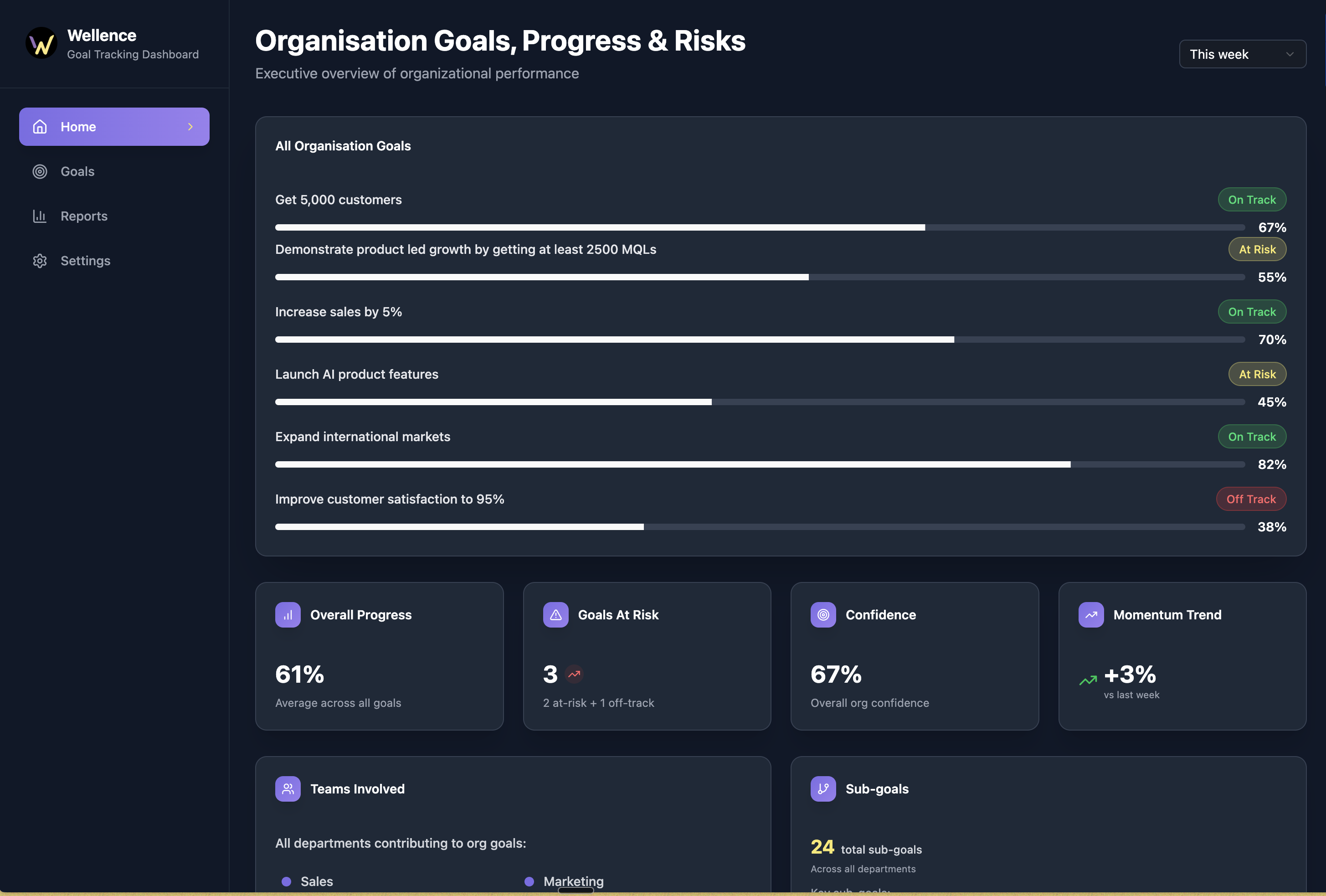This screenshot has height=896, width=1326.
Task: Click the Sub-goals branch icon
Action: pyautogui.click(x=823, y=789)
